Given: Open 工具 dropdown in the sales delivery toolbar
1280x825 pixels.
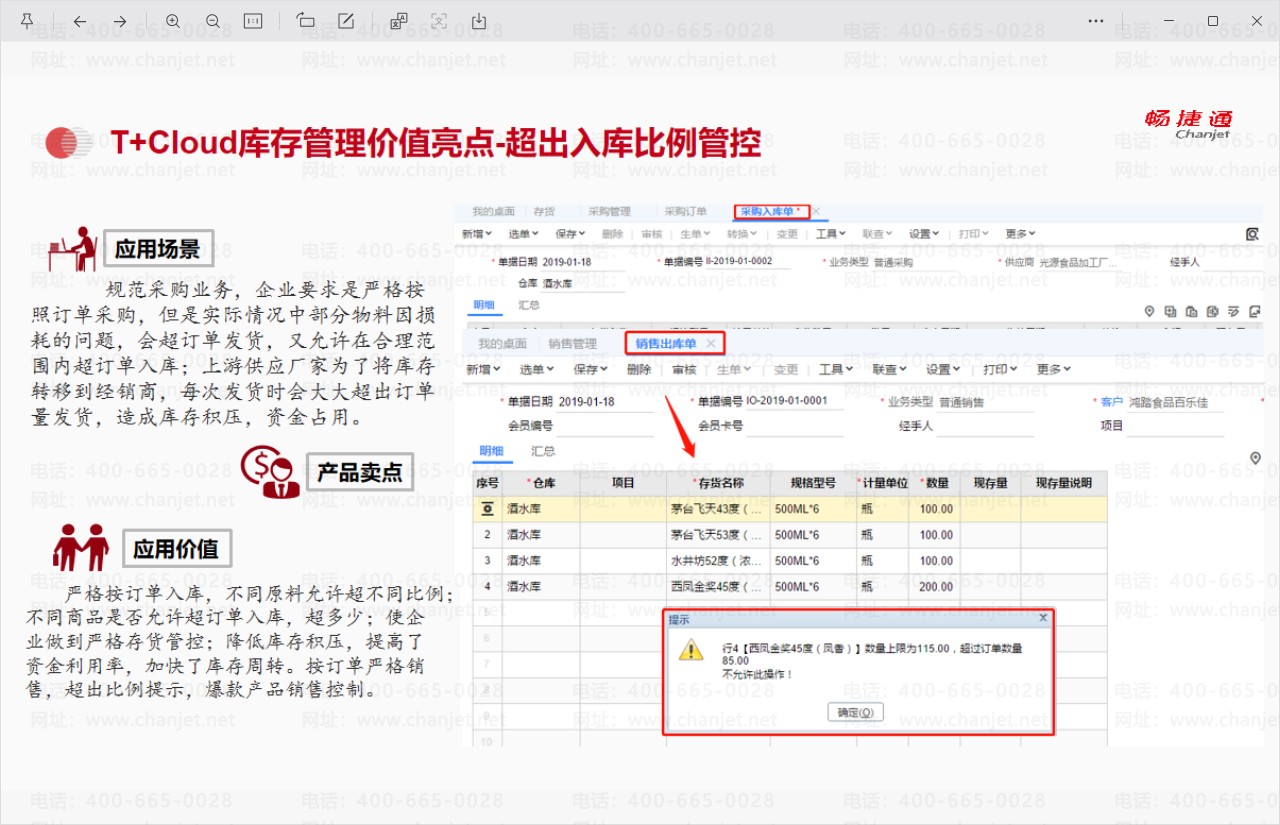Looking at the screenshot, I should (836, 369).
